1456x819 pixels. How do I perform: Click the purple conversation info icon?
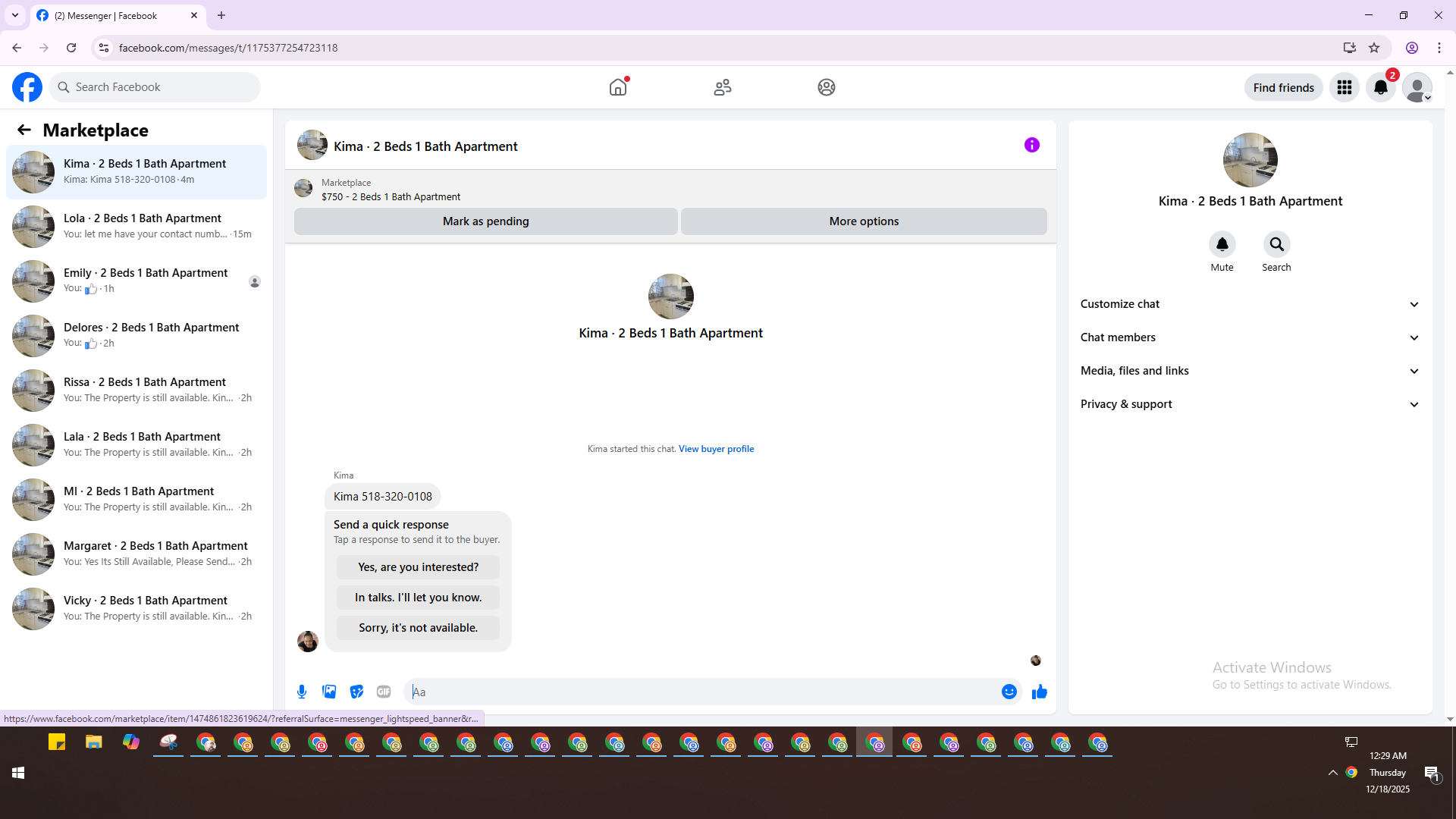coord(1031,145)
